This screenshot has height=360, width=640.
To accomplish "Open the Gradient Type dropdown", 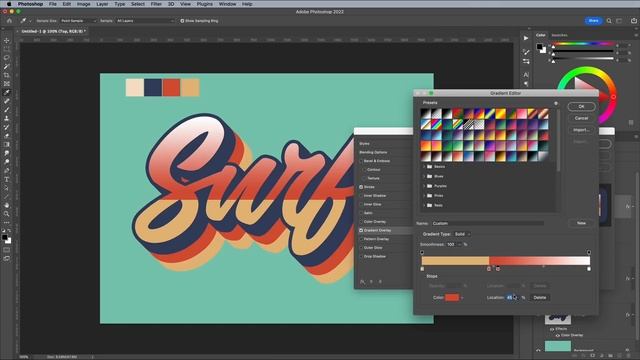I will click(x=462, y=234).
